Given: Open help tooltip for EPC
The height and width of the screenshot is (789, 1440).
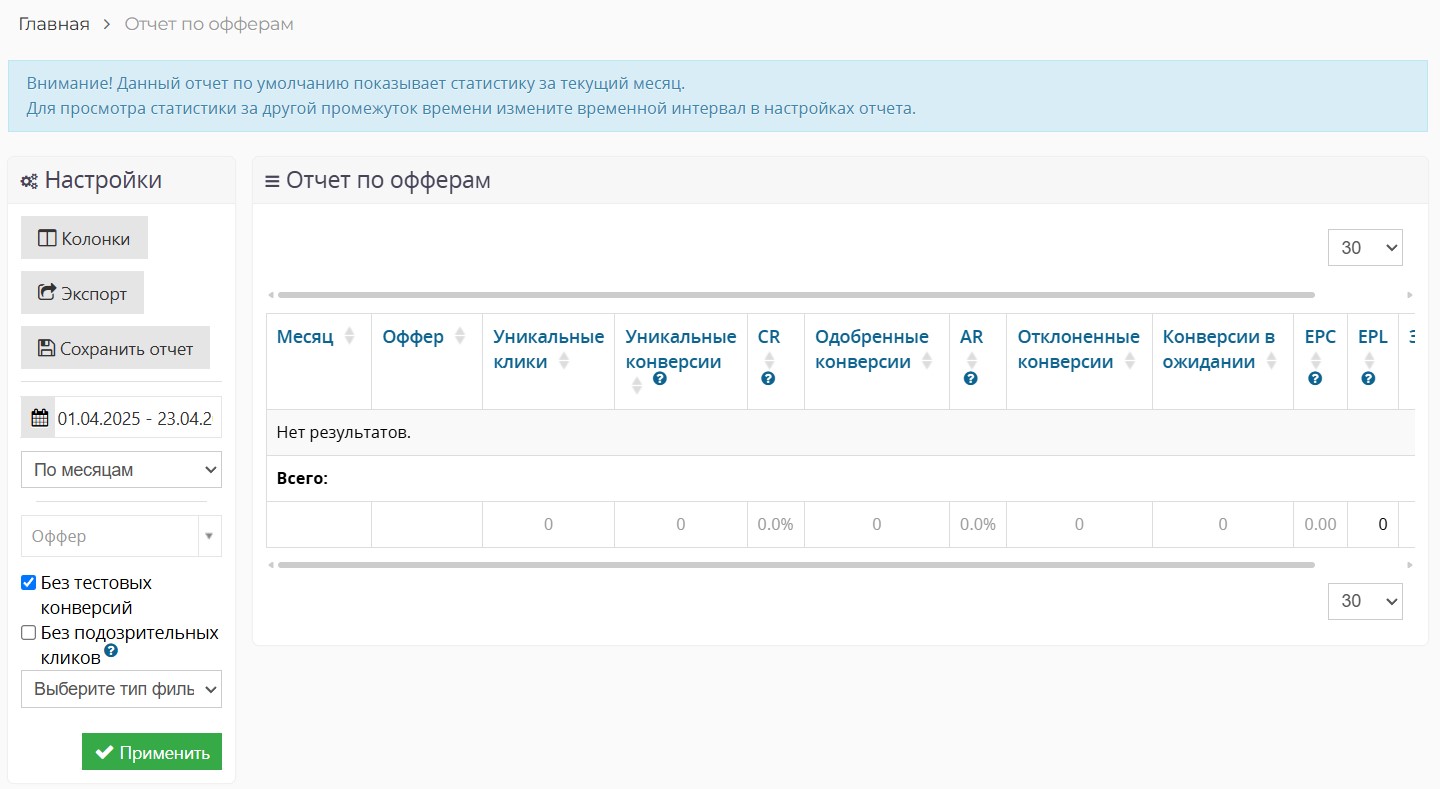Looking at the screenshot, I should (x=1315, y=379).
